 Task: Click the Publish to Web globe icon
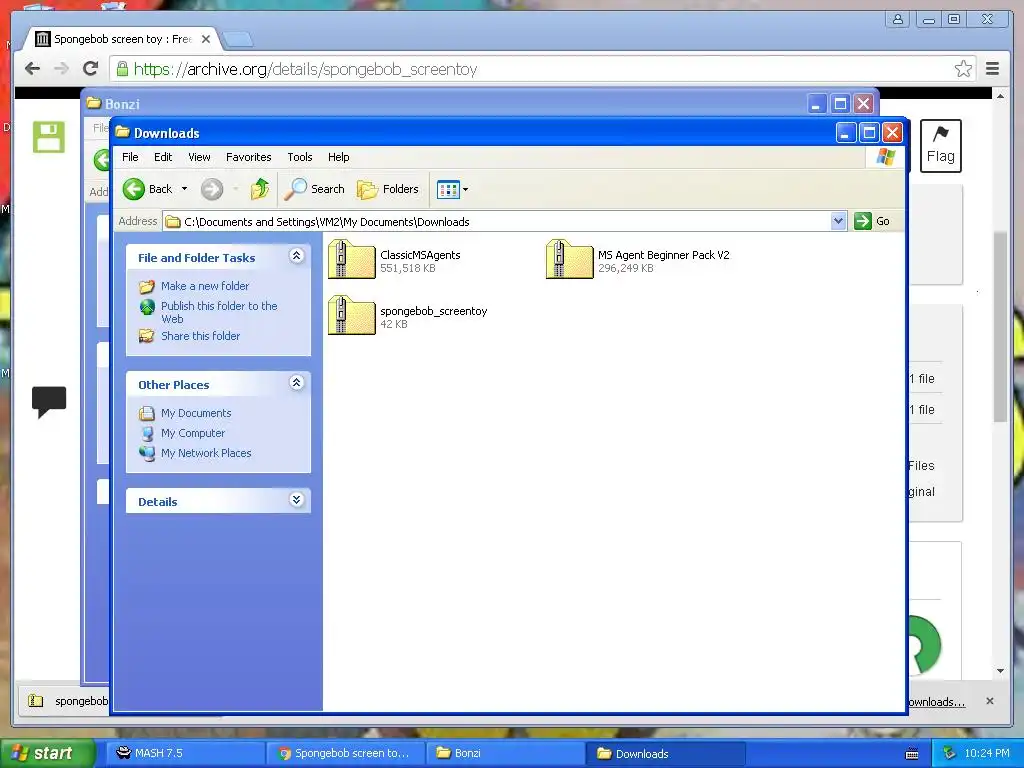click(147, 306)
